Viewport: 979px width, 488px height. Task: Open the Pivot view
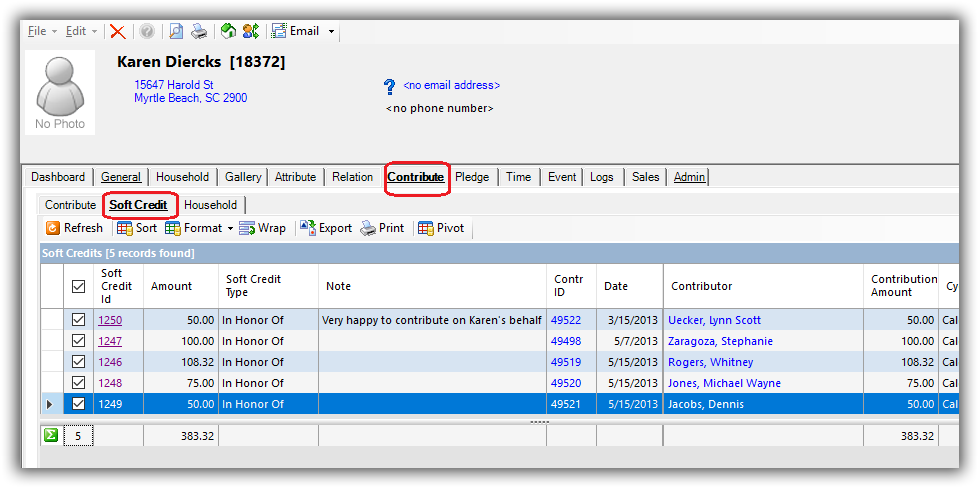click(441, 228)
